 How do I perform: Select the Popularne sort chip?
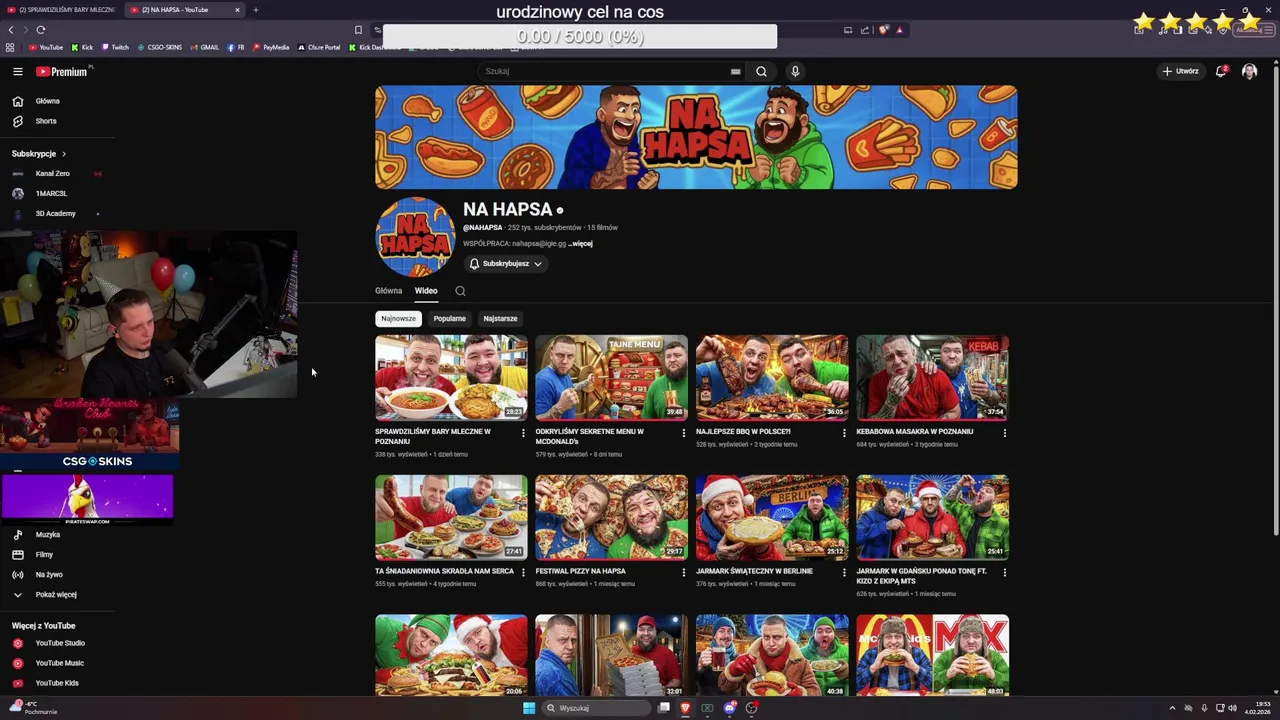point(450,318)
